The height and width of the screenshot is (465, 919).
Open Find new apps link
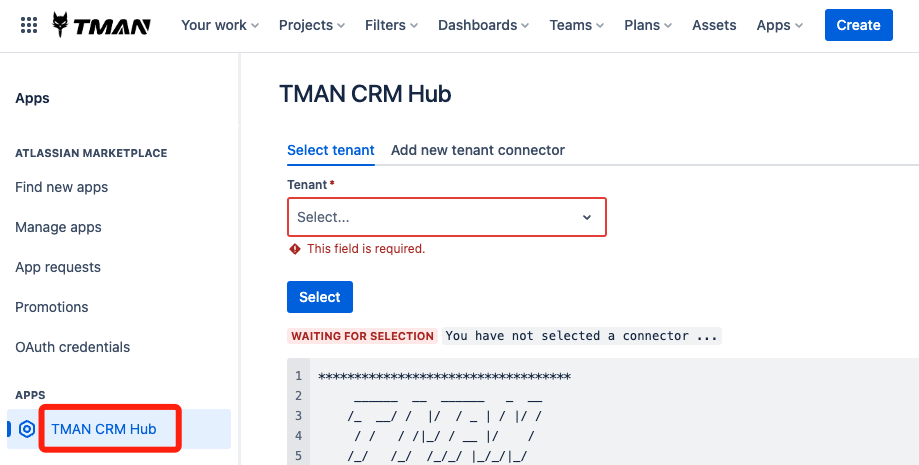(62, 187)
